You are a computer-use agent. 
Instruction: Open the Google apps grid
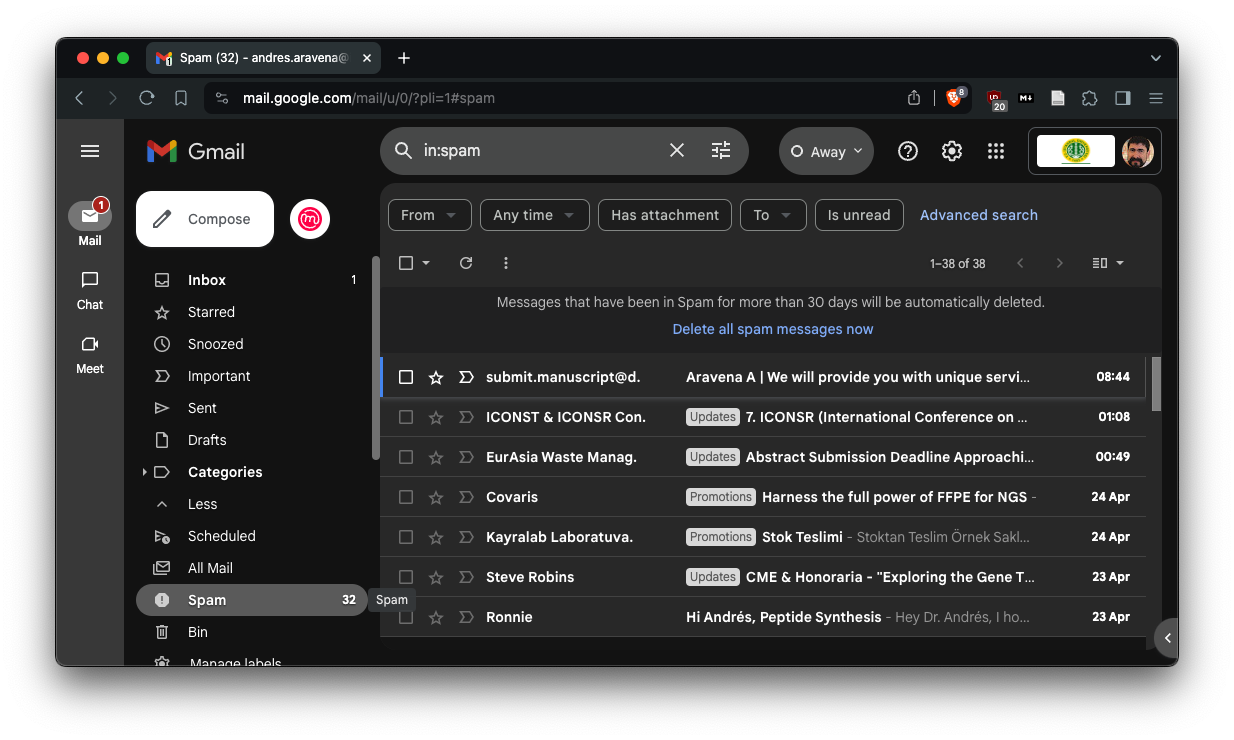click(x=995, y=151)
